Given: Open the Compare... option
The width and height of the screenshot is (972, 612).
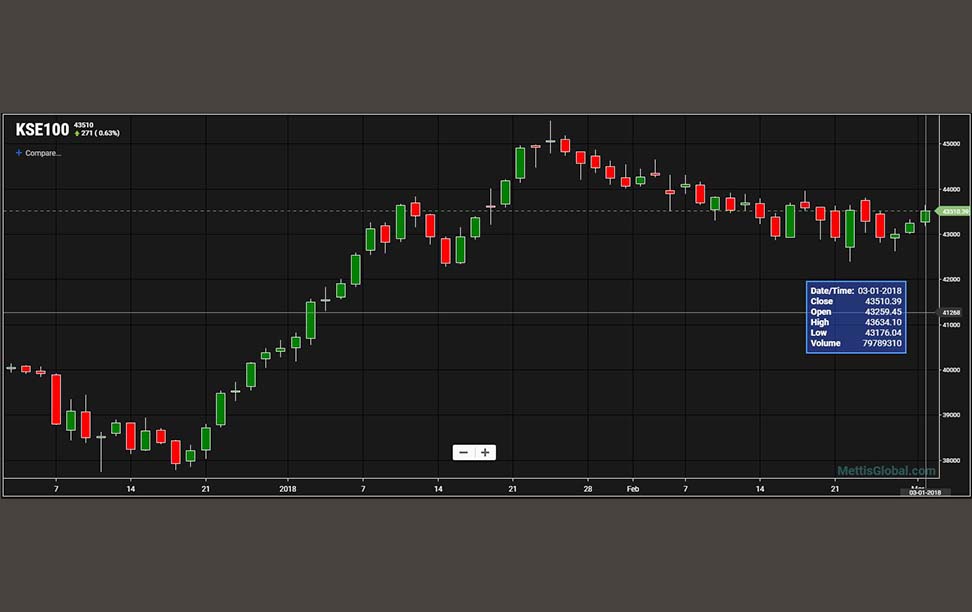Looking at the screenshot, I should (x=38, y=153).
